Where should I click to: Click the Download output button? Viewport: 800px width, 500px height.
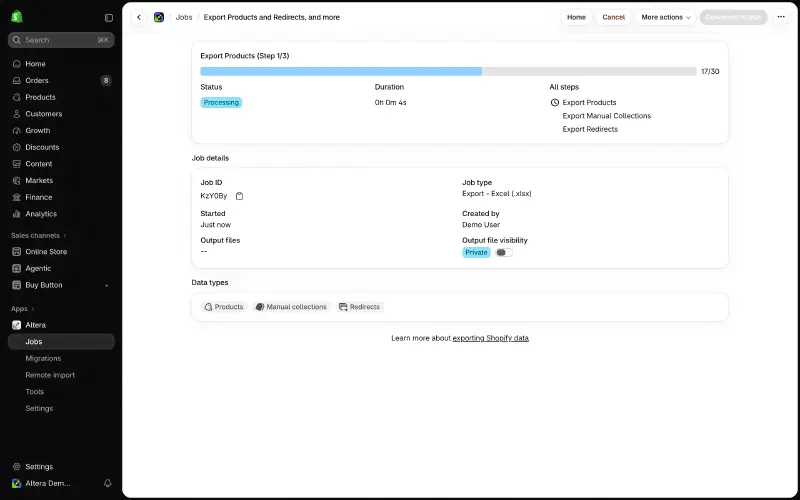[x=733, y=17]
